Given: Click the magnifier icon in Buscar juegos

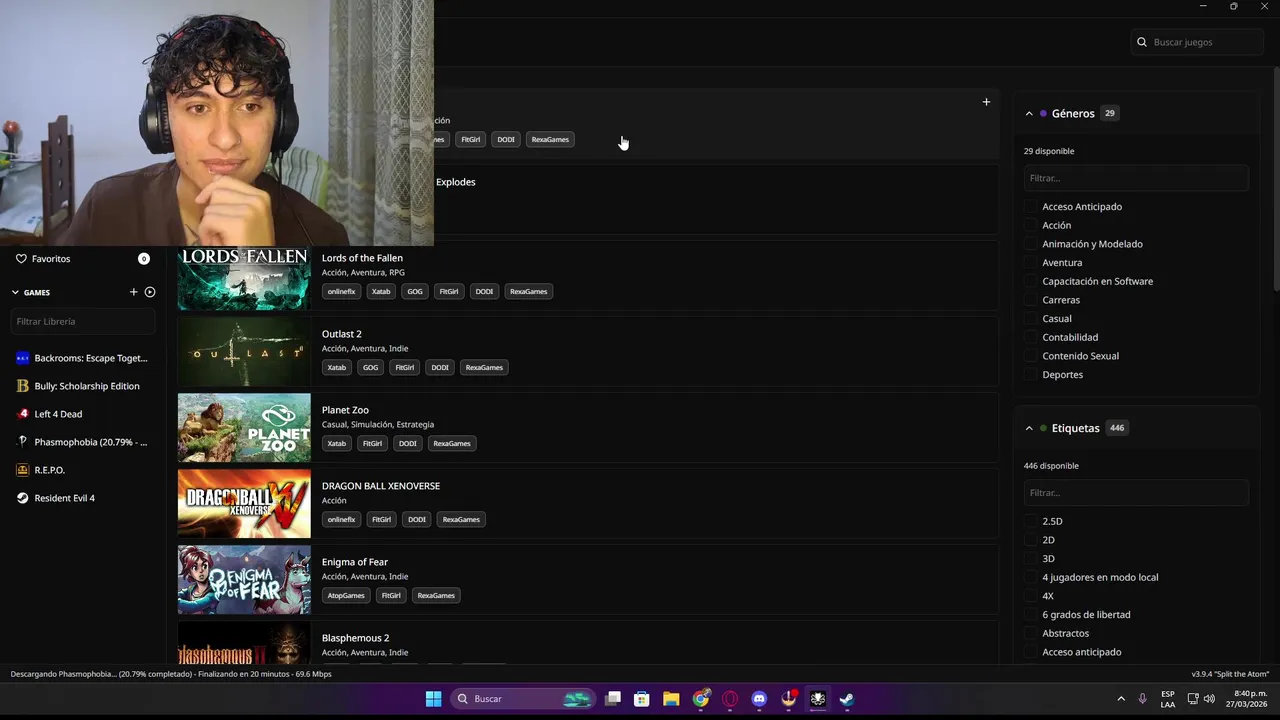Looking at the screenshot, I should pos(1142,42).
